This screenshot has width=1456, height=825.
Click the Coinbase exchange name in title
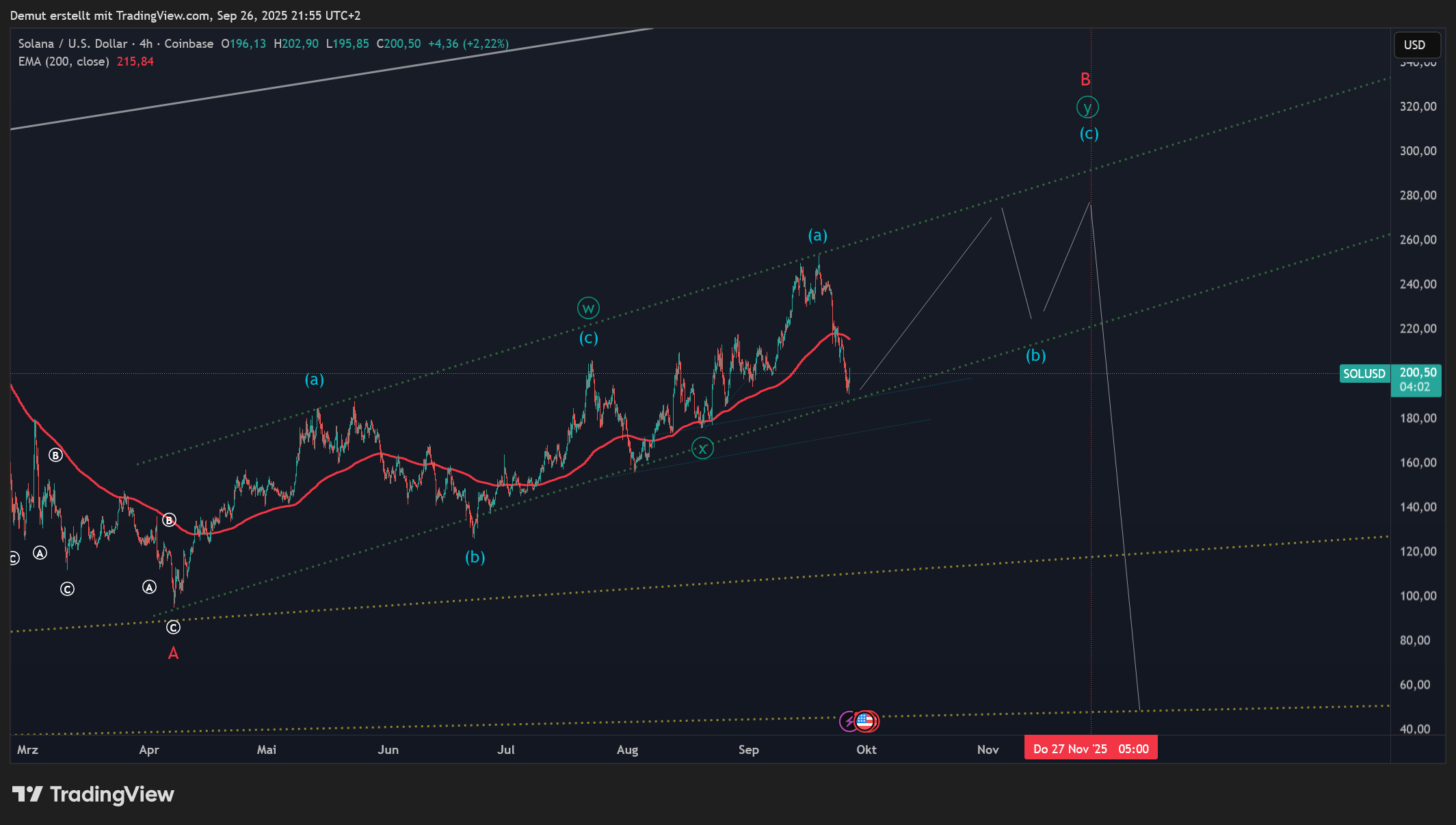click(189, 44)
